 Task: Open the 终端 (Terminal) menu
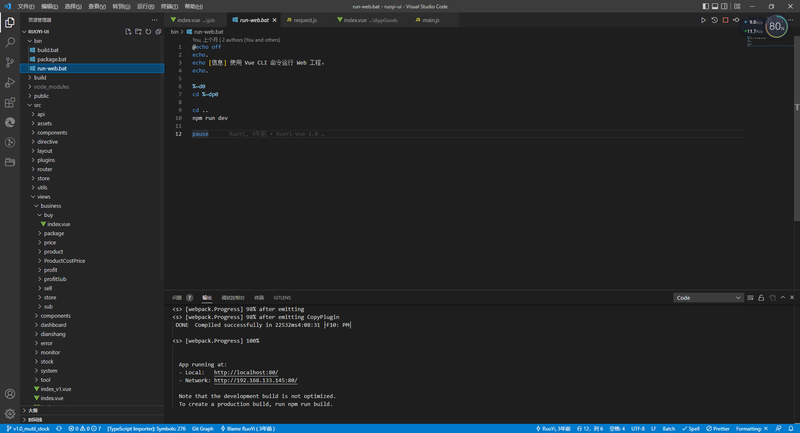169,7
